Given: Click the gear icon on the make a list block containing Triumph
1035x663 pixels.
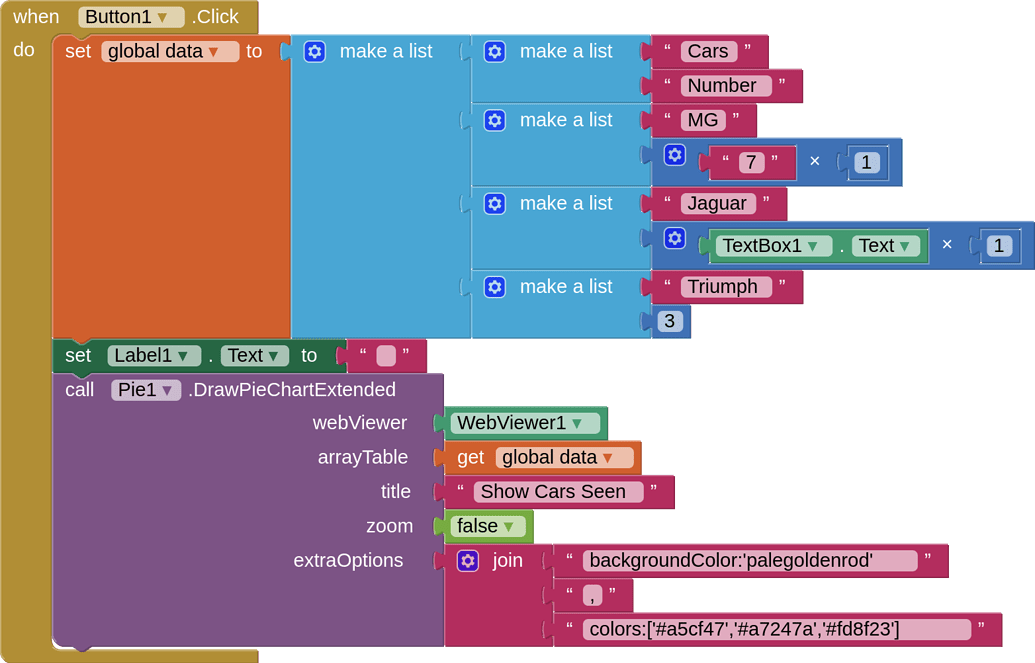Looking at the screenshot, I should pyautogui.click(x=494, y=287).
